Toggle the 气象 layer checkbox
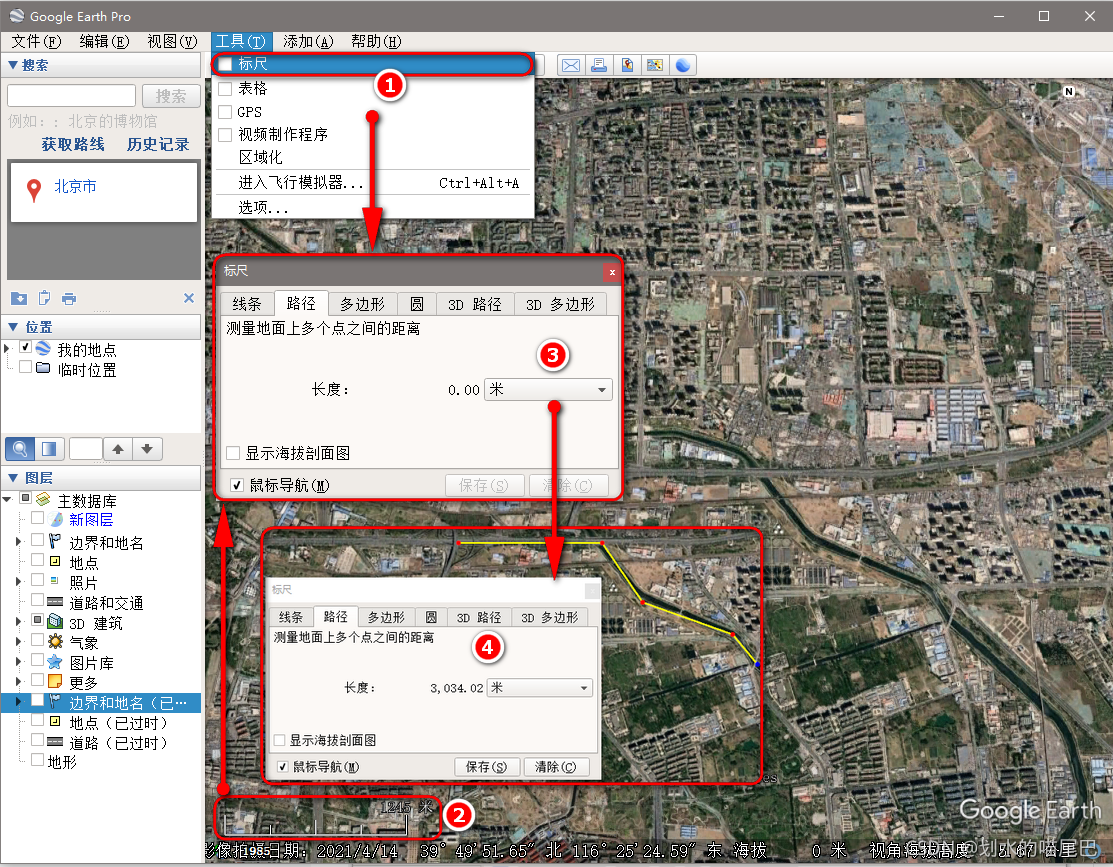 coord(38,640)
